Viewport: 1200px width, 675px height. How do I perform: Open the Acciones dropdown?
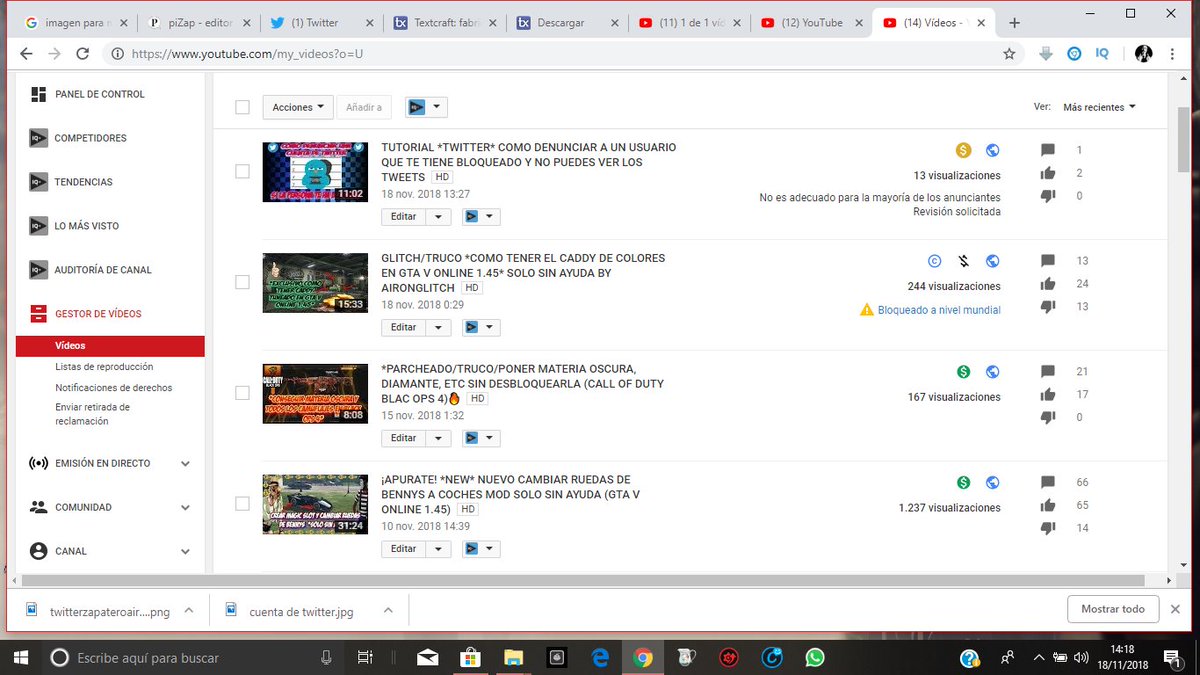coord(298,107)
